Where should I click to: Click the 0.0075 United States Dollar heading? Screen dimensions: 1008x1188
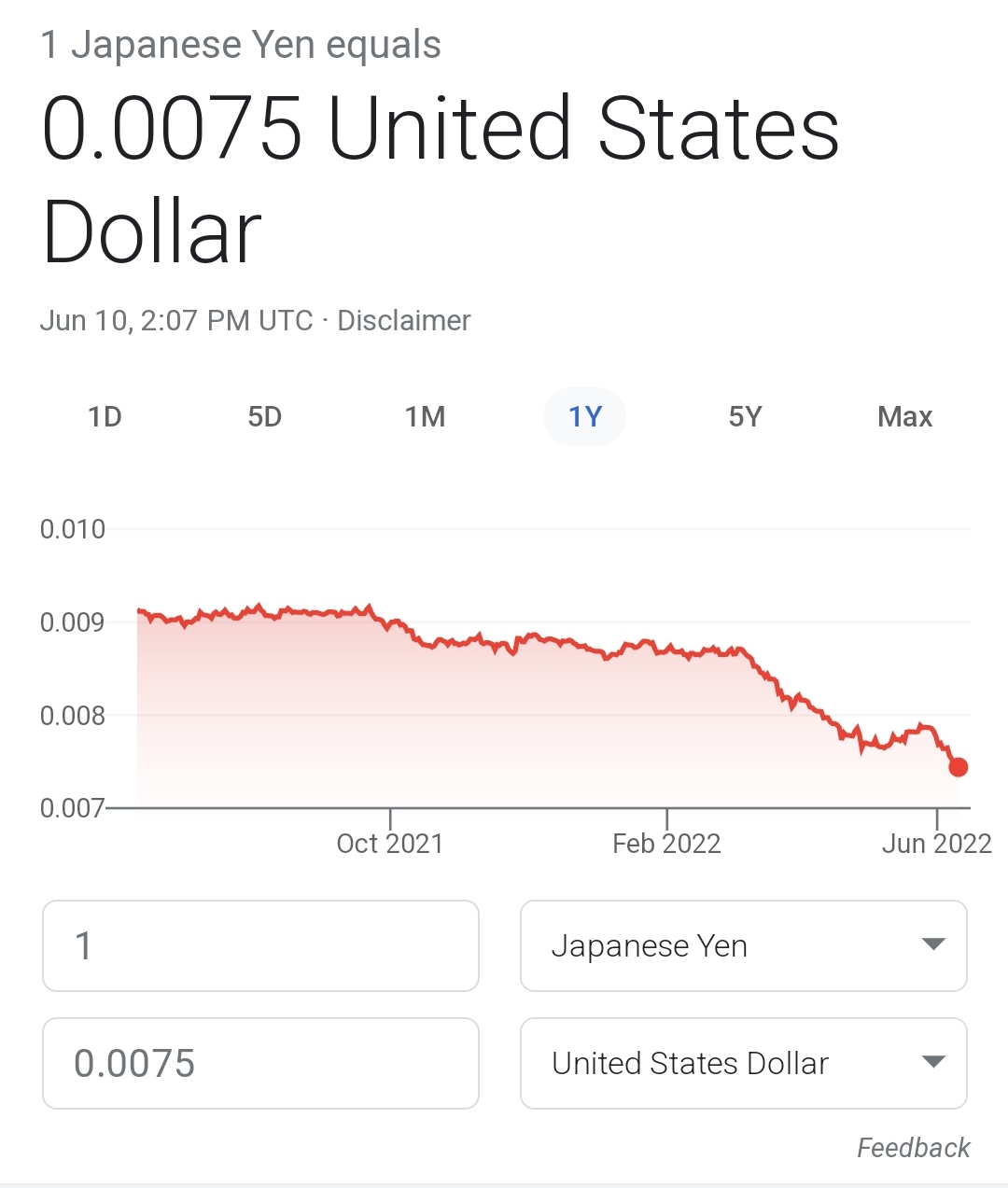[441, 179]
